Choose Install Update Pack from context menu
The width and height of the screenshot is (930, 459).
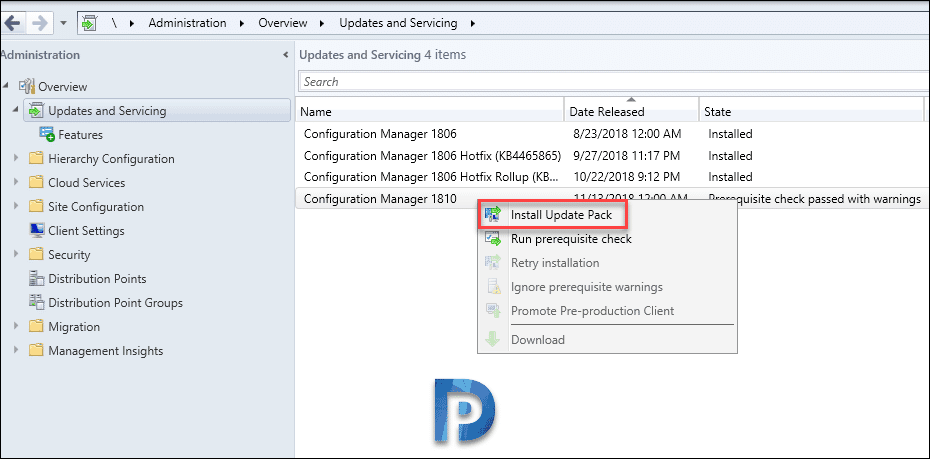(x=607, y=215)
